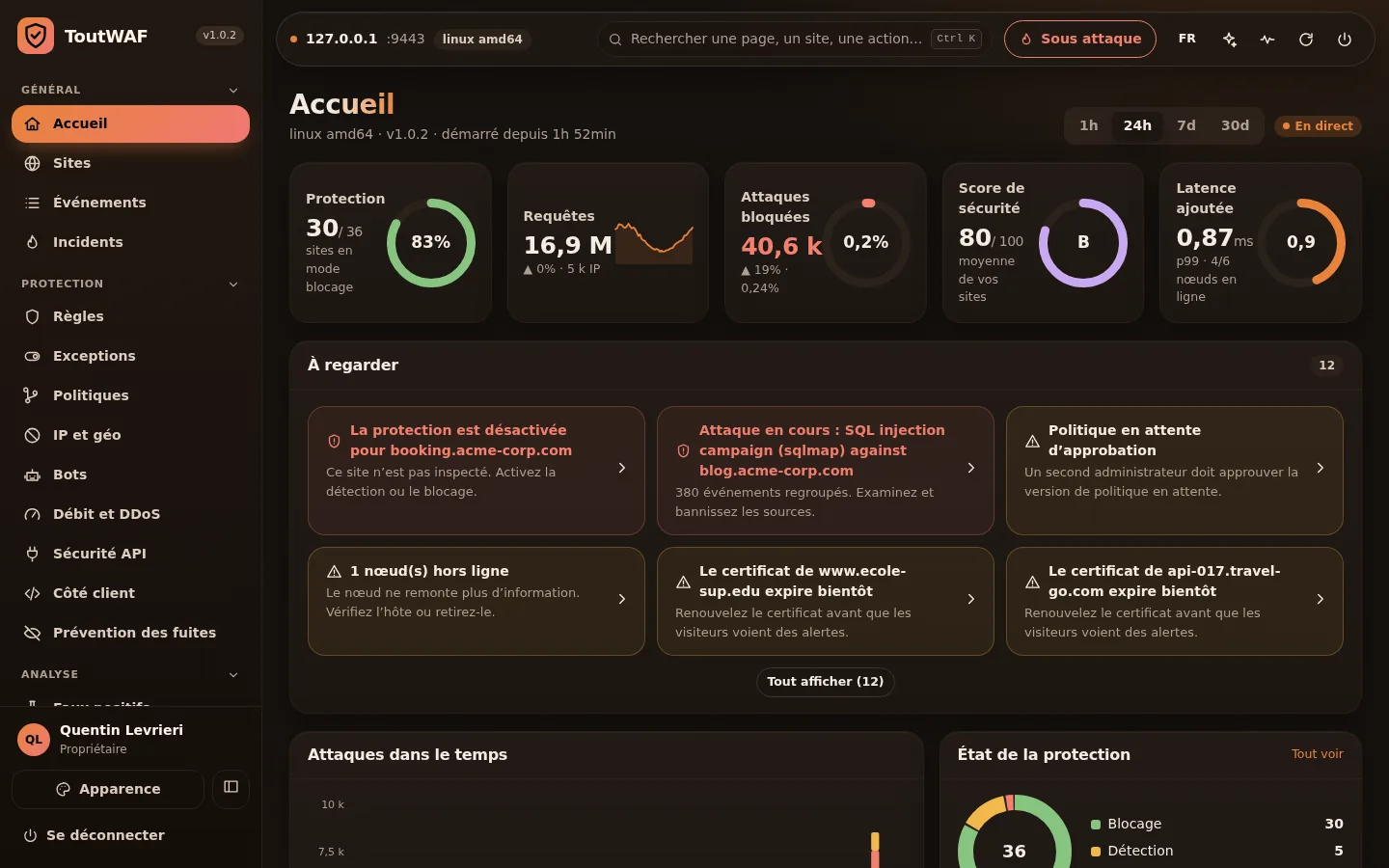Click Tout afficher (12) button
1389x868 pixels.
(826, 682)
